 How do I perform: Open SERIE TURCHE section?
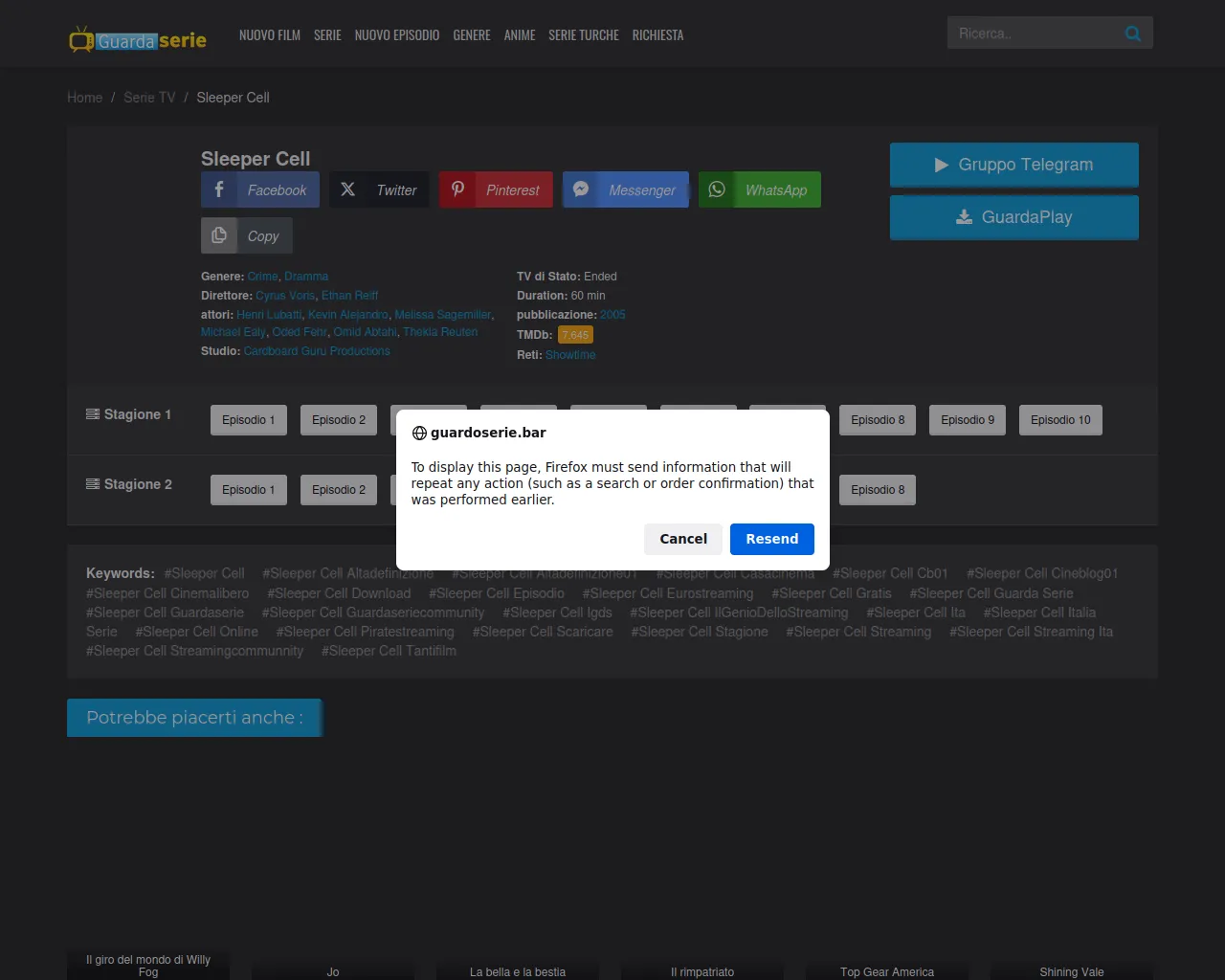[x=584, y=35]
